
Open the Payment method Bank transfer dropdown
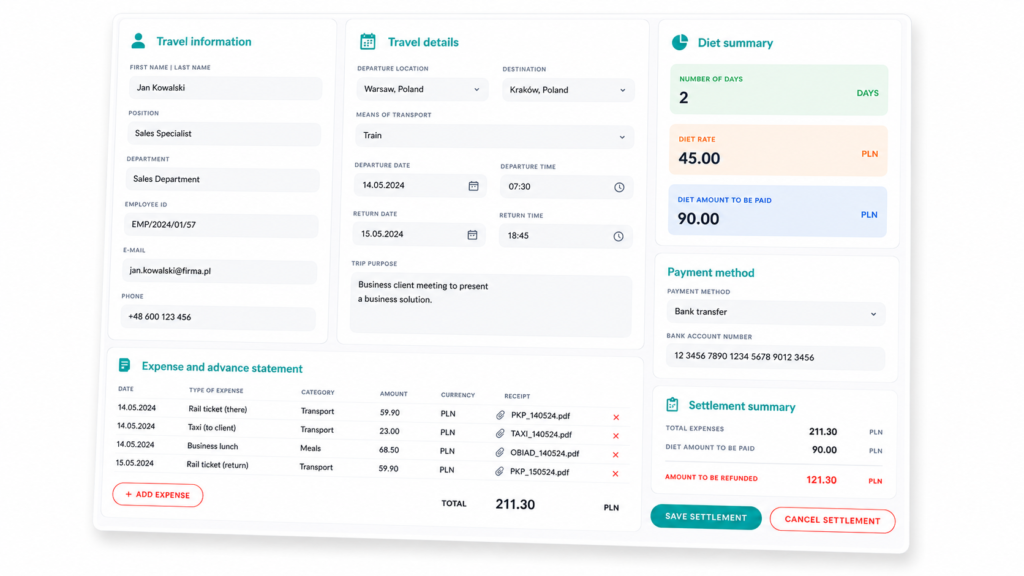pos(776,313)
